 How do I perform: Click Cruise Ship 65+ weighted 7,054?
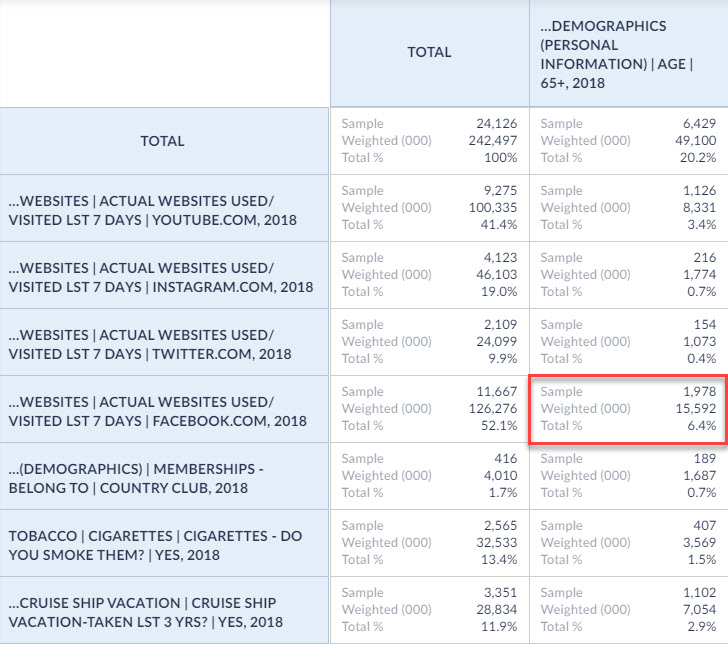click(x=699, y=609)
